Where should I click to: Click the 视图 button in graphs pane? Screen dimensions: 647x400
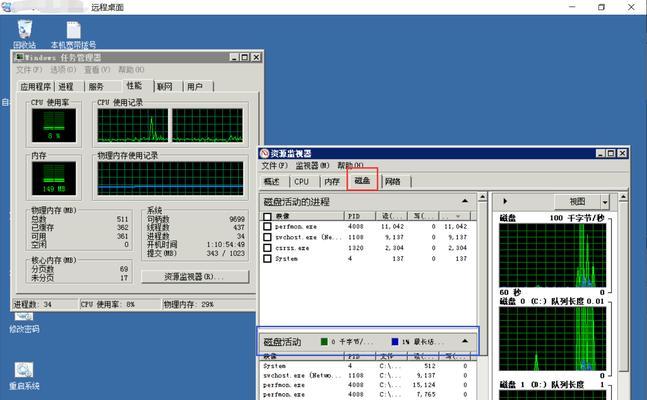[x=577, y=202]
